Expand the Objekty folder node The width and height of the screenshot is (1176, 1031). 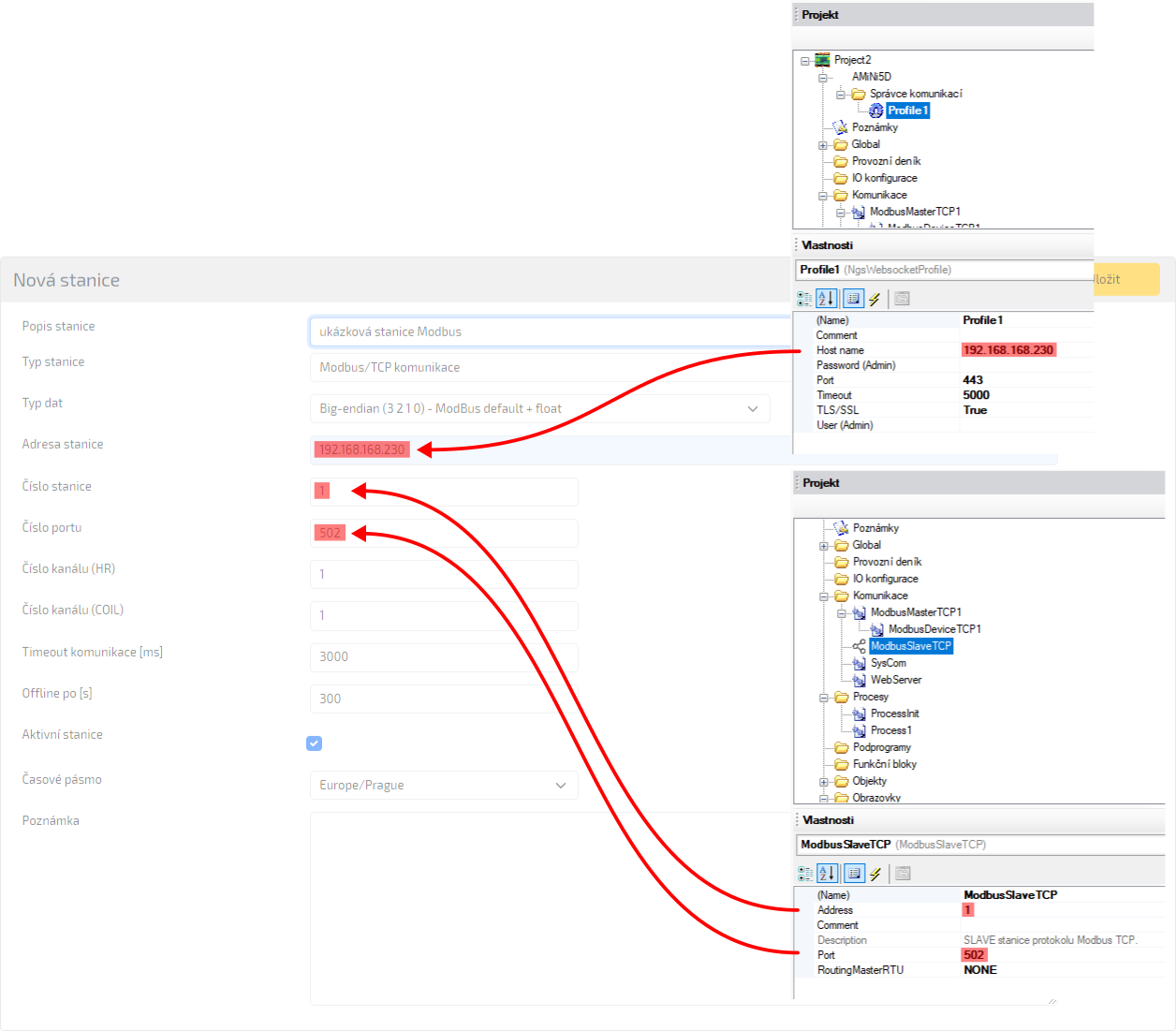tap(824, 782)
